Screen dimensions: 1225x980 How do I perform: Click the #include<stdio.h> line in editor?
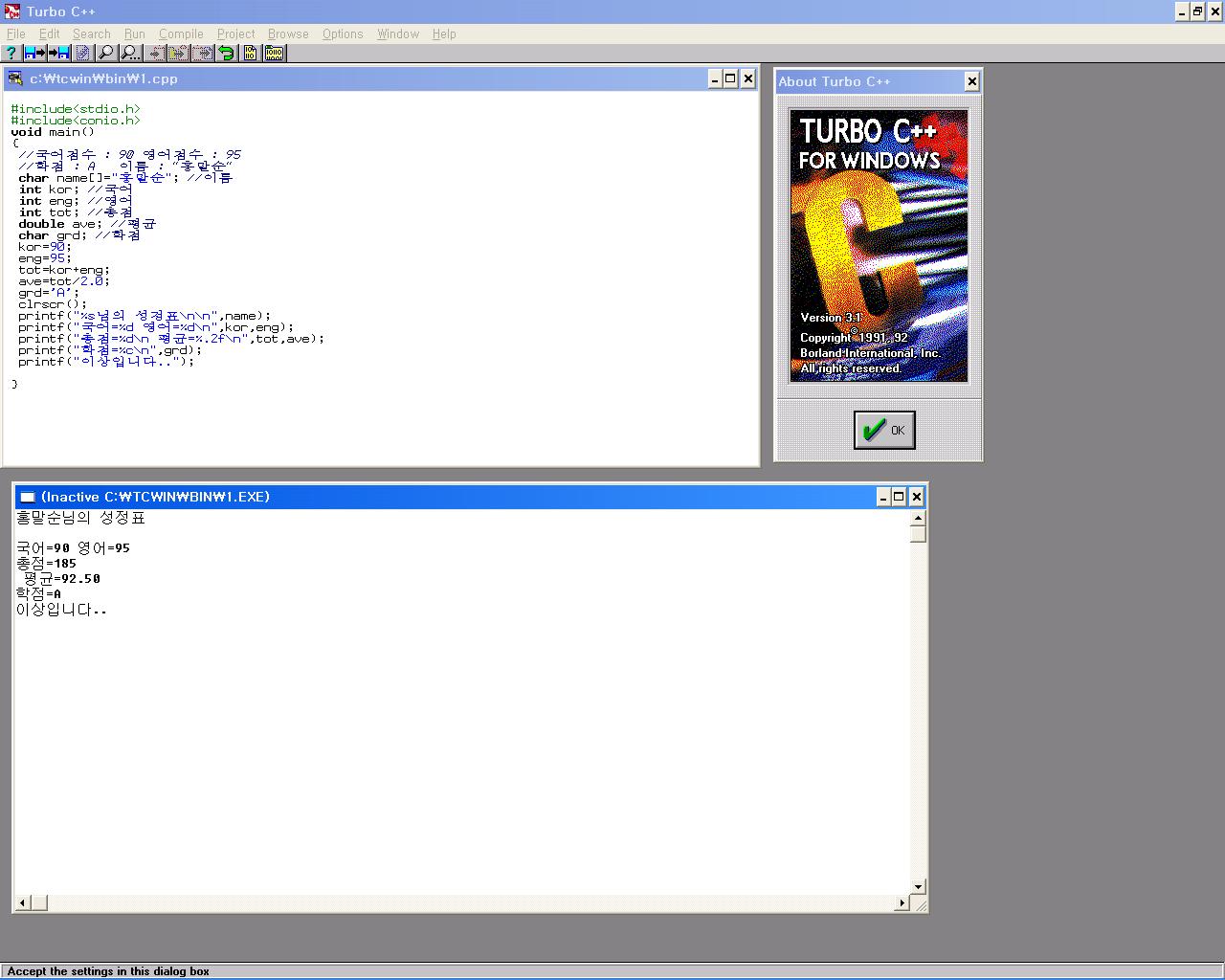pos(76,109)
